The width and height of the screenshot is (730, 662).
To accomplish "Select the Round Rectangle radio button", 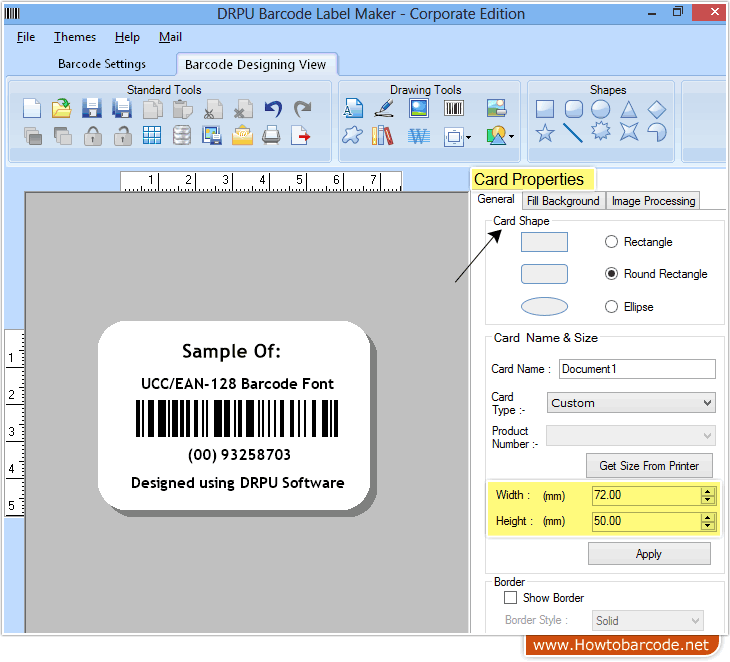I will [x=611, y=274].
